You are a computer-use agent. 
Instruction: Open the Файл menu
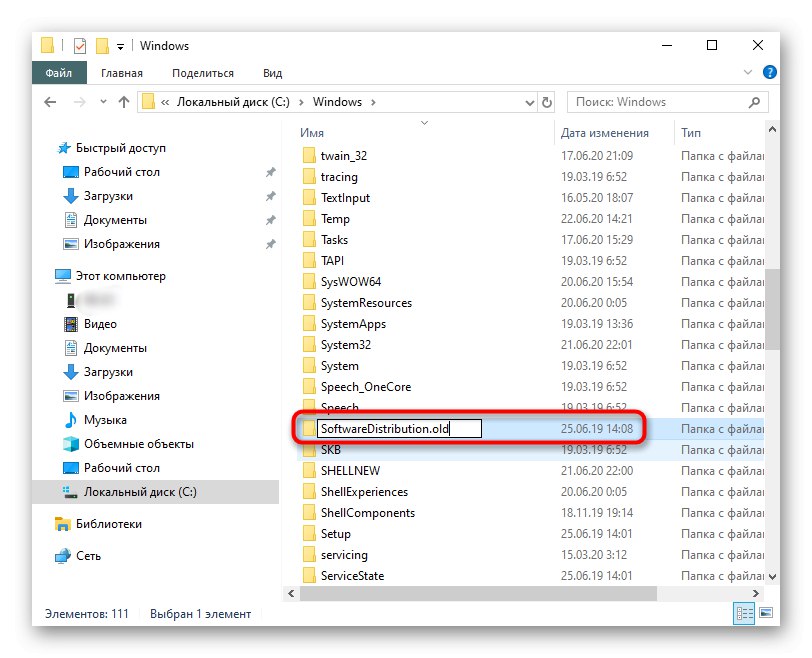59,72
